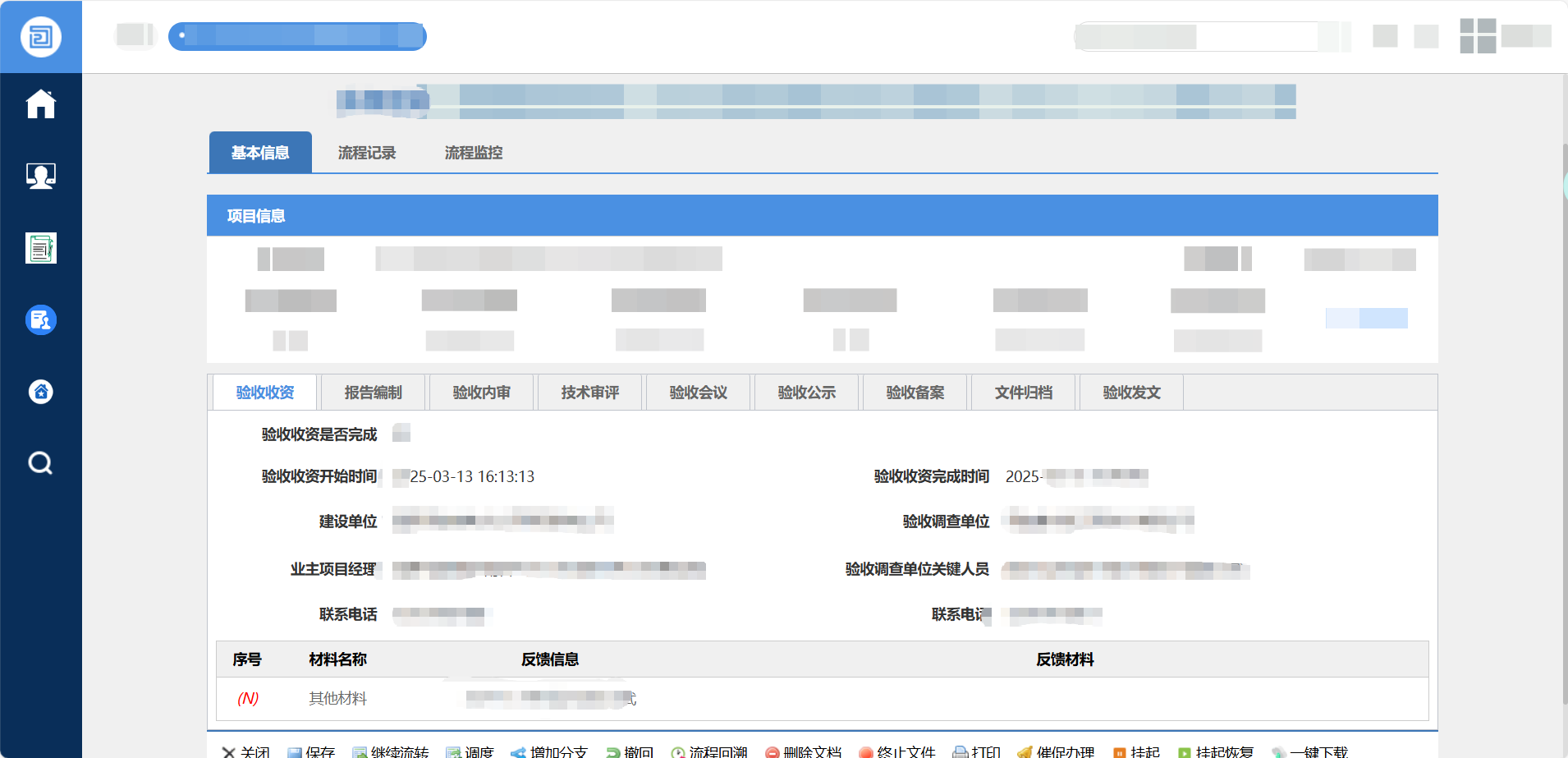
Task: Go to home via the house icon
Action: pos(40,104)
